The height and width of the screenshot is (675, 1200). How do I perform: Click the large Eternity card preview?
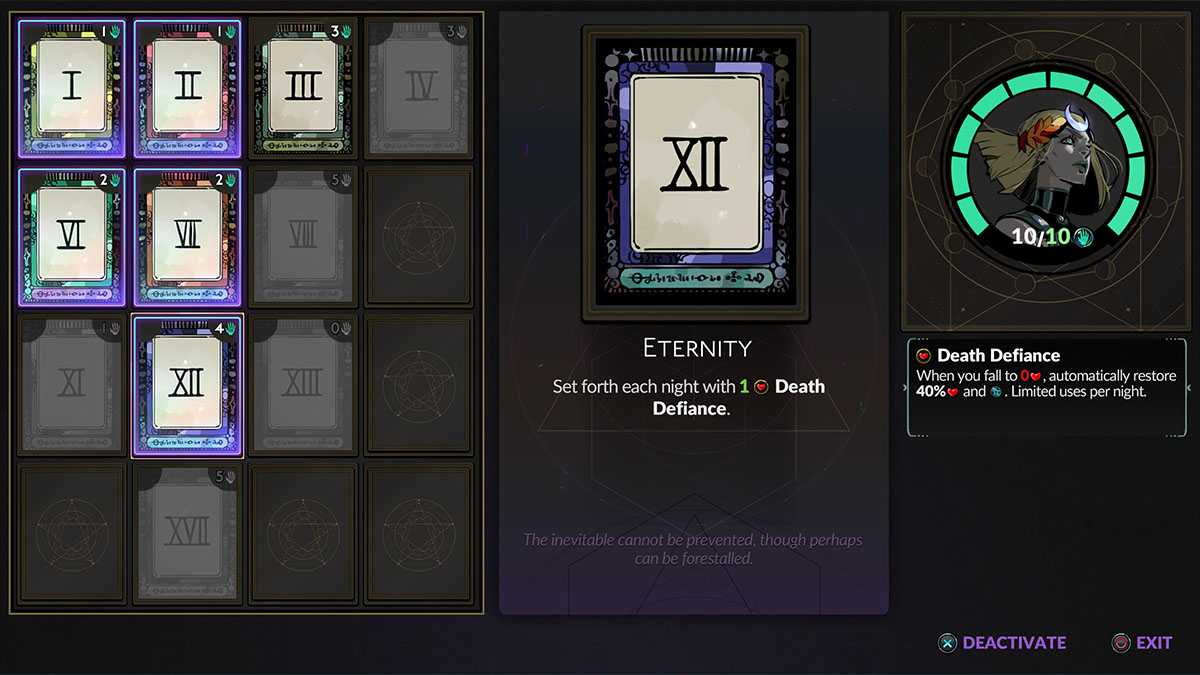695,174
